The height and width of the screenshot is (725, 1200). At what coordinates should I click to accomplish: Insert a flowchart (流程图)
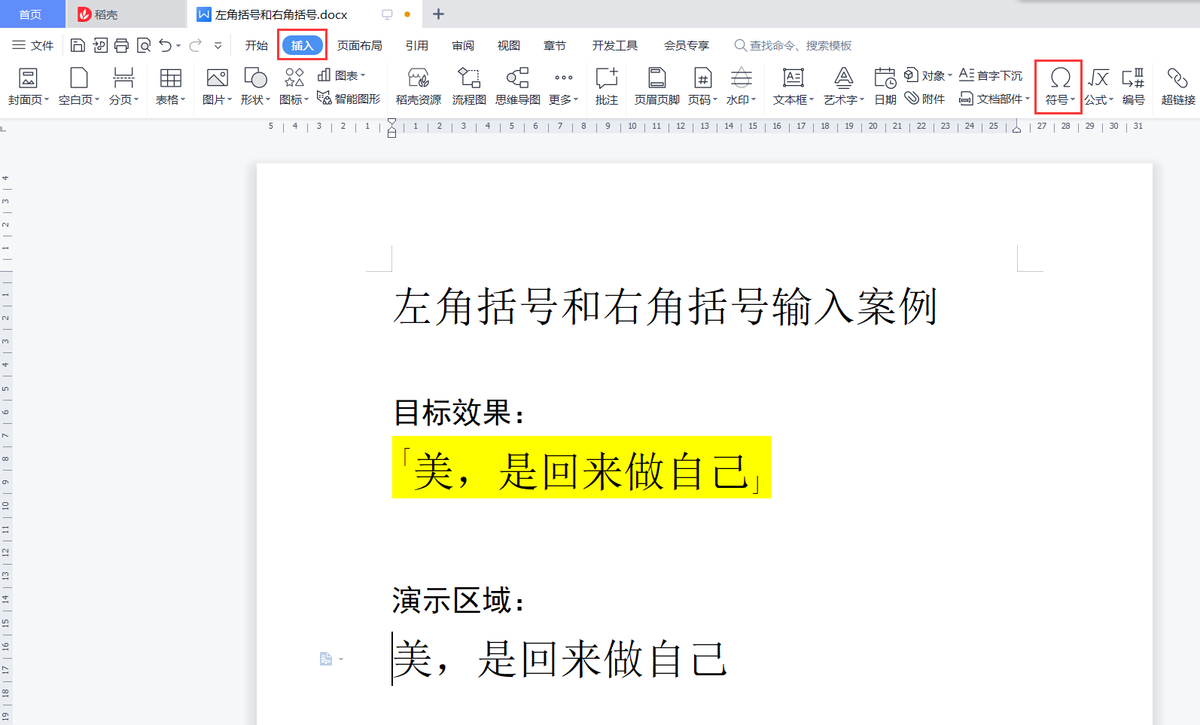pyautogui.click(x=469, y=87)
